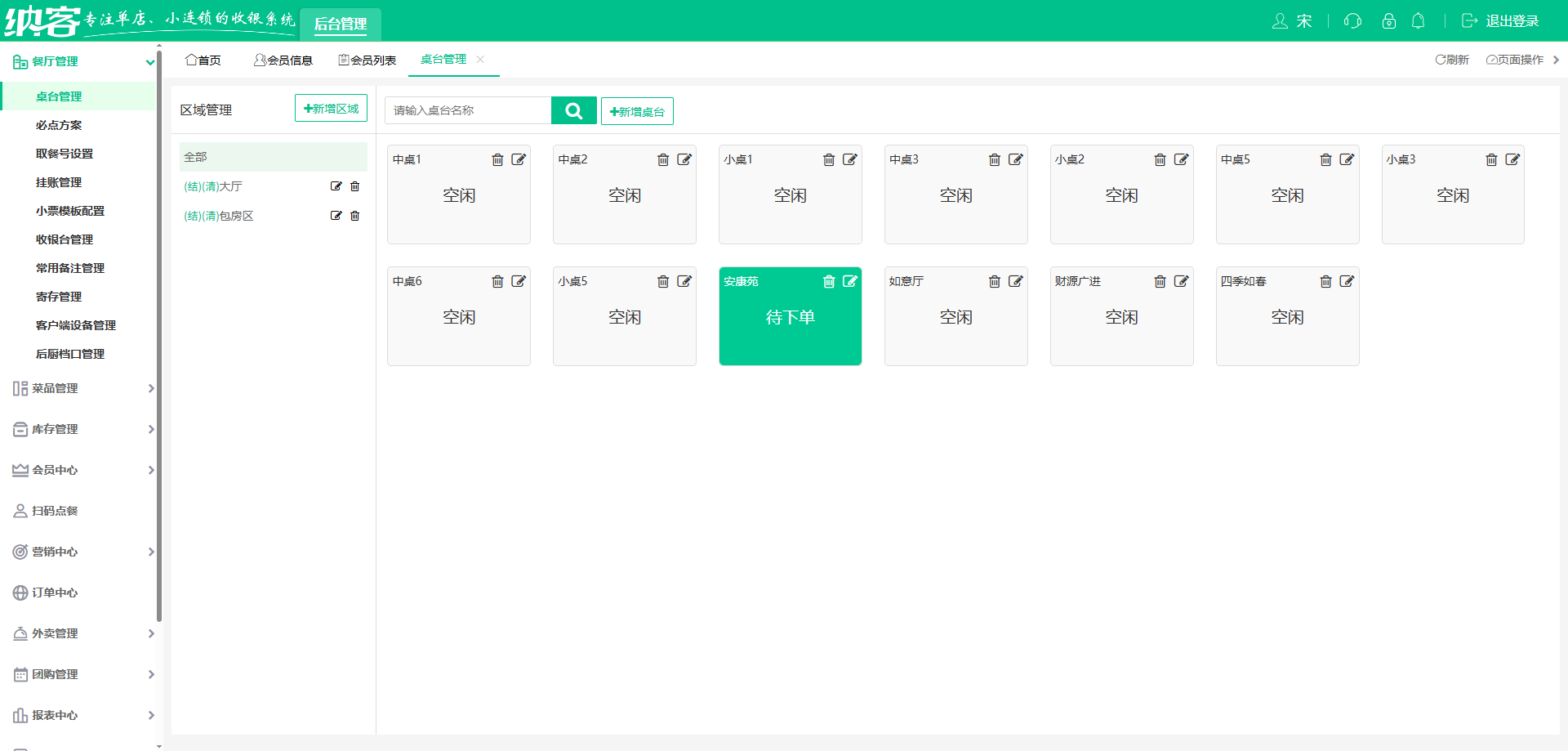The width and height of the screenshot is (1568, 751).
Task: Edit the 大厅 area with pencil icon
Action: [336, 186]
